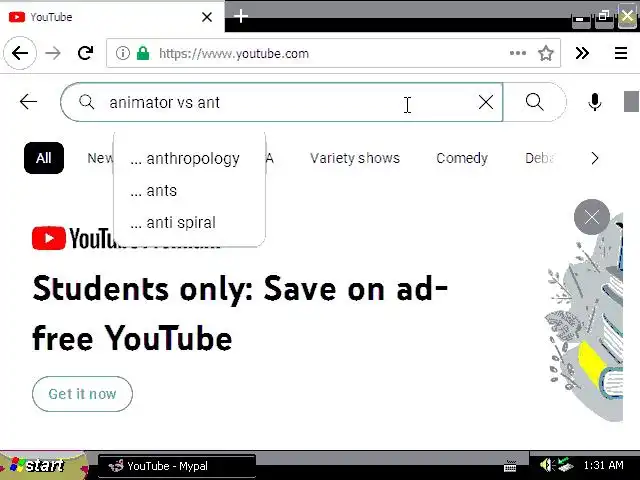Click the network tray icon

click(565, 465)
